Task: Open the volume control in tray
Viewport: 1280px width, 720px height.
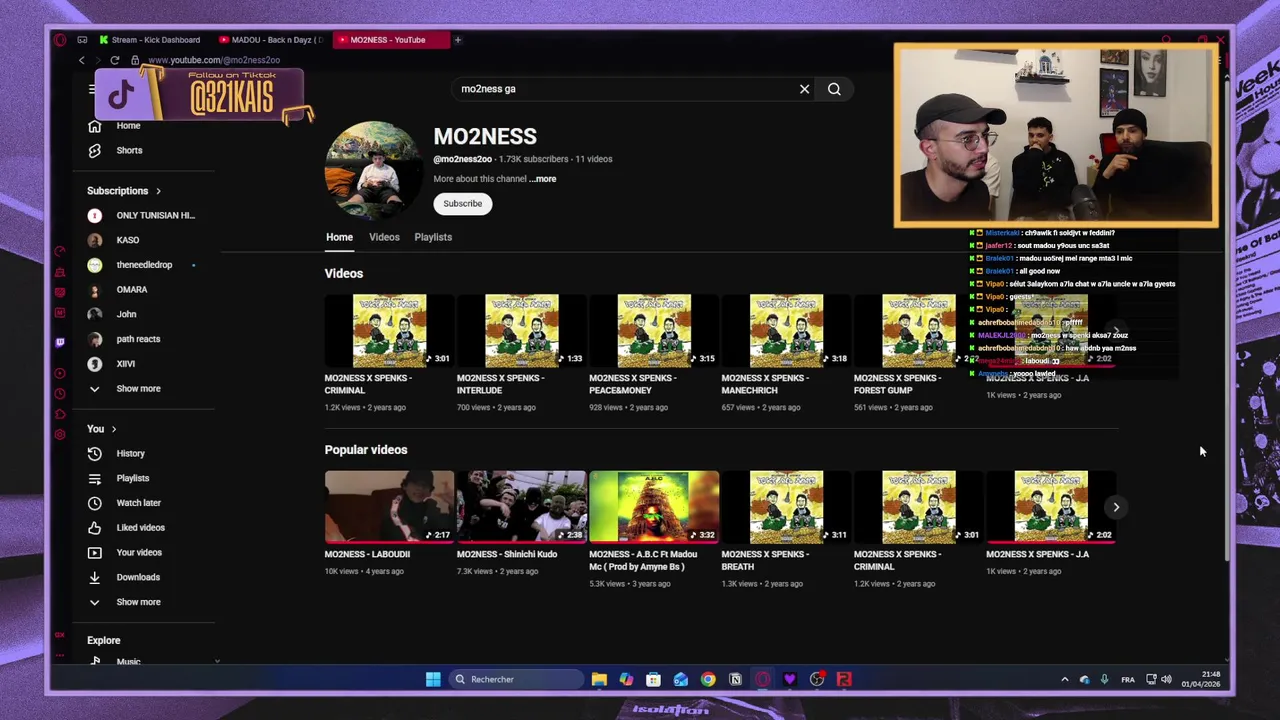Action: click(1166, 679)
